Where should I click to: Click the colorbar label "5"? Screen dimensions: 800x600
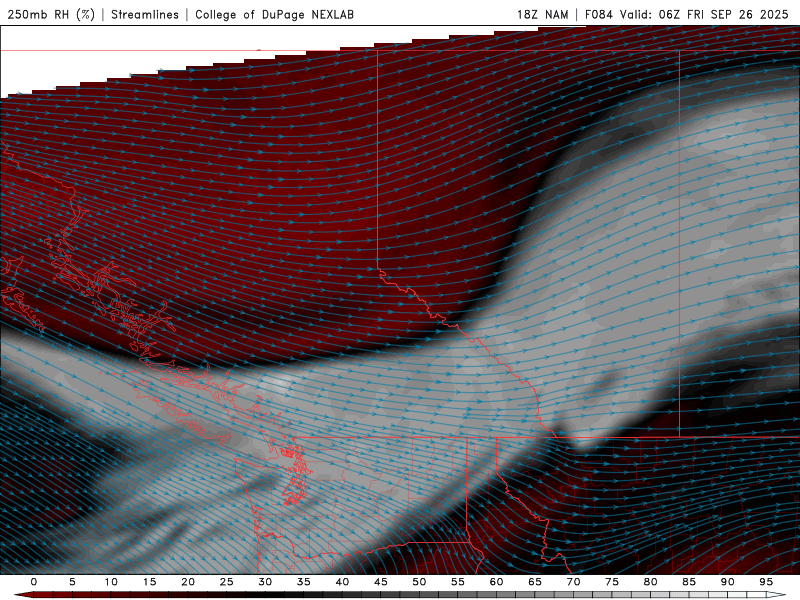[x=72, y=582]
